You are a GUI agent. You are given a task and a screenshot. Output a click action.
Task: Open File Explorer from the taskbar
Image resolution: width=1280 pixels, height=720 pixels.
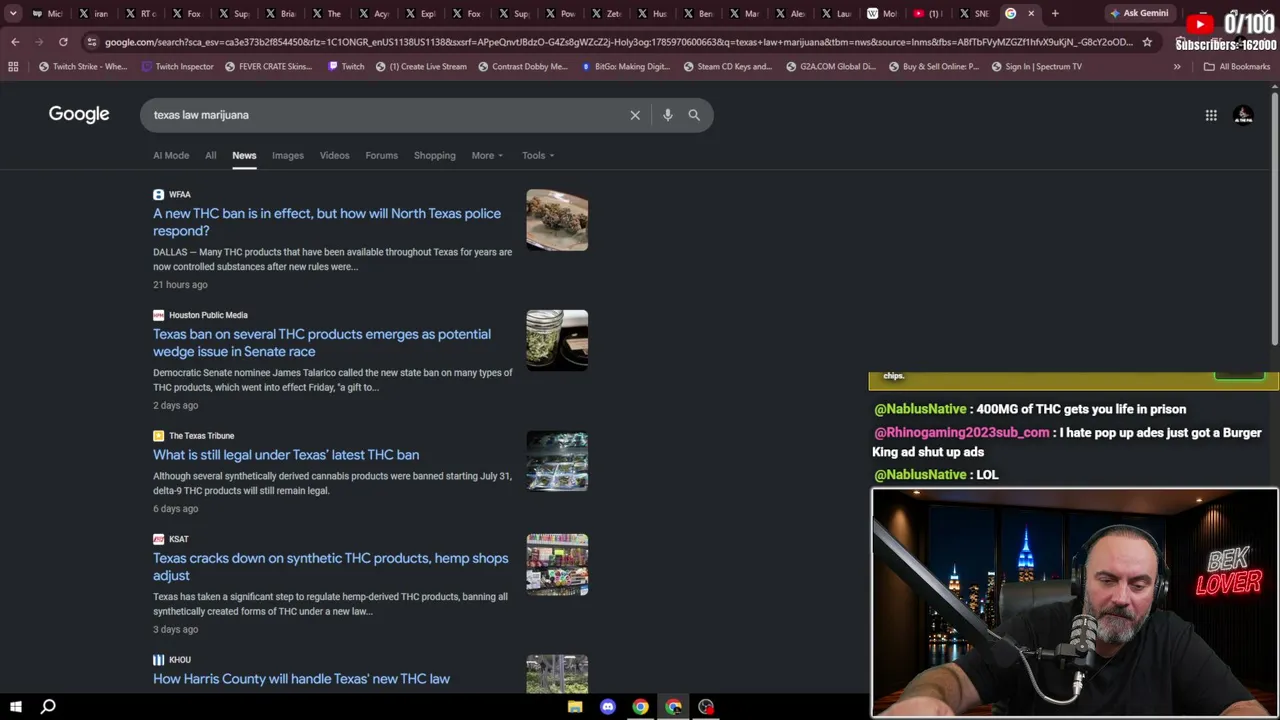tap(575, 707)
